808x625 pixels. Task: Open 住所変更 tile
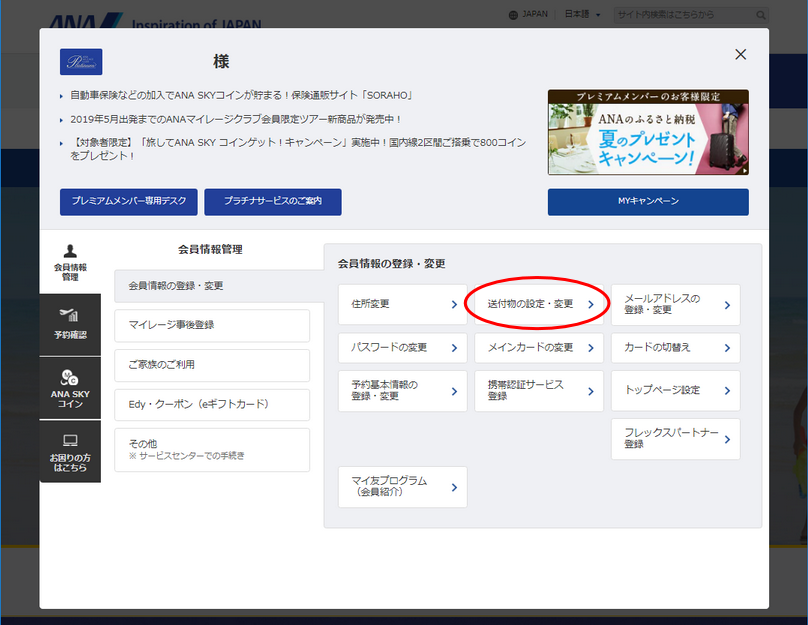tap(402, 305)
